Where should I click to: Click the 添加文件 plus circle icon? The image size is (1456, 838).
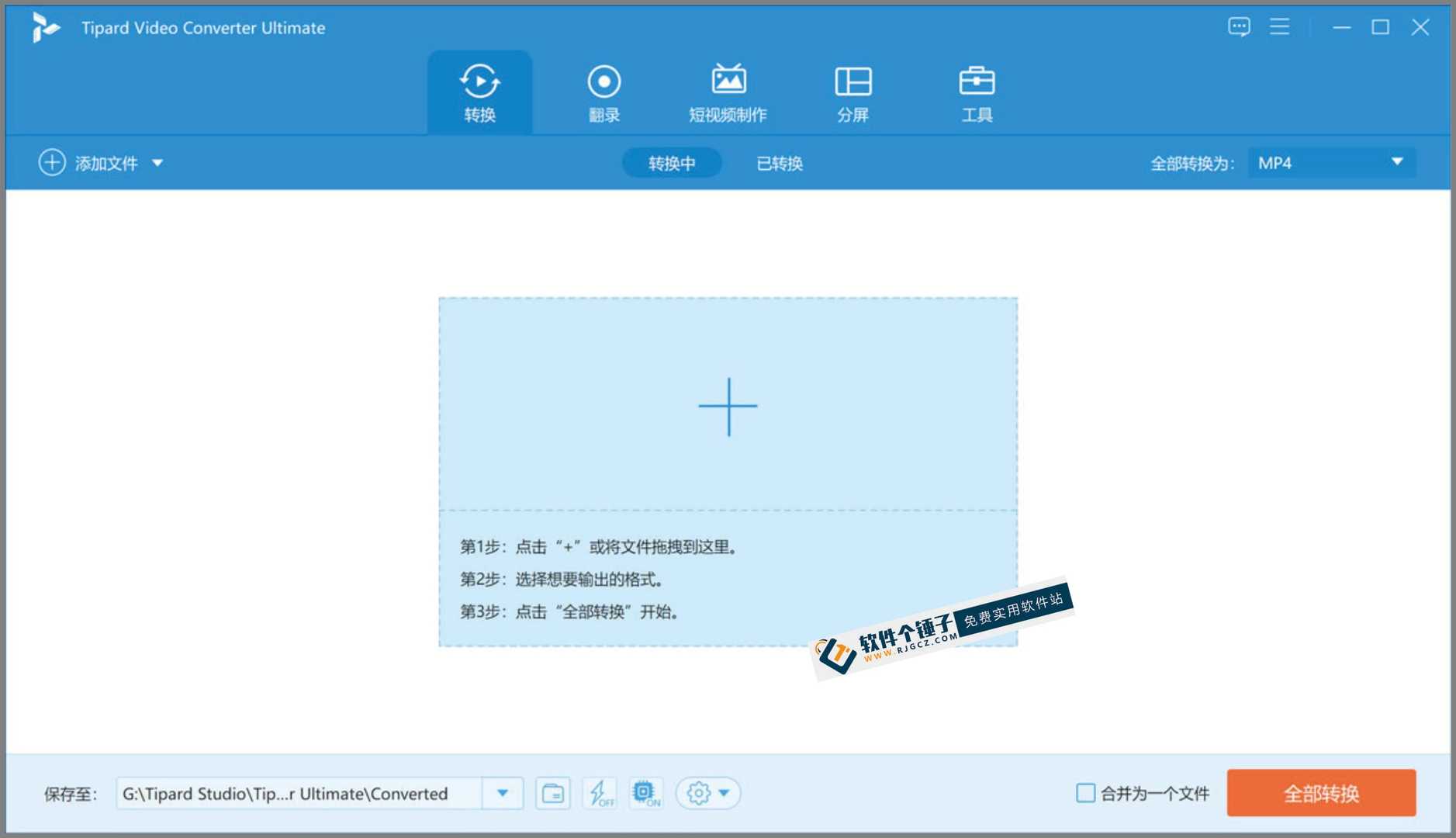(x=52, y=163)
